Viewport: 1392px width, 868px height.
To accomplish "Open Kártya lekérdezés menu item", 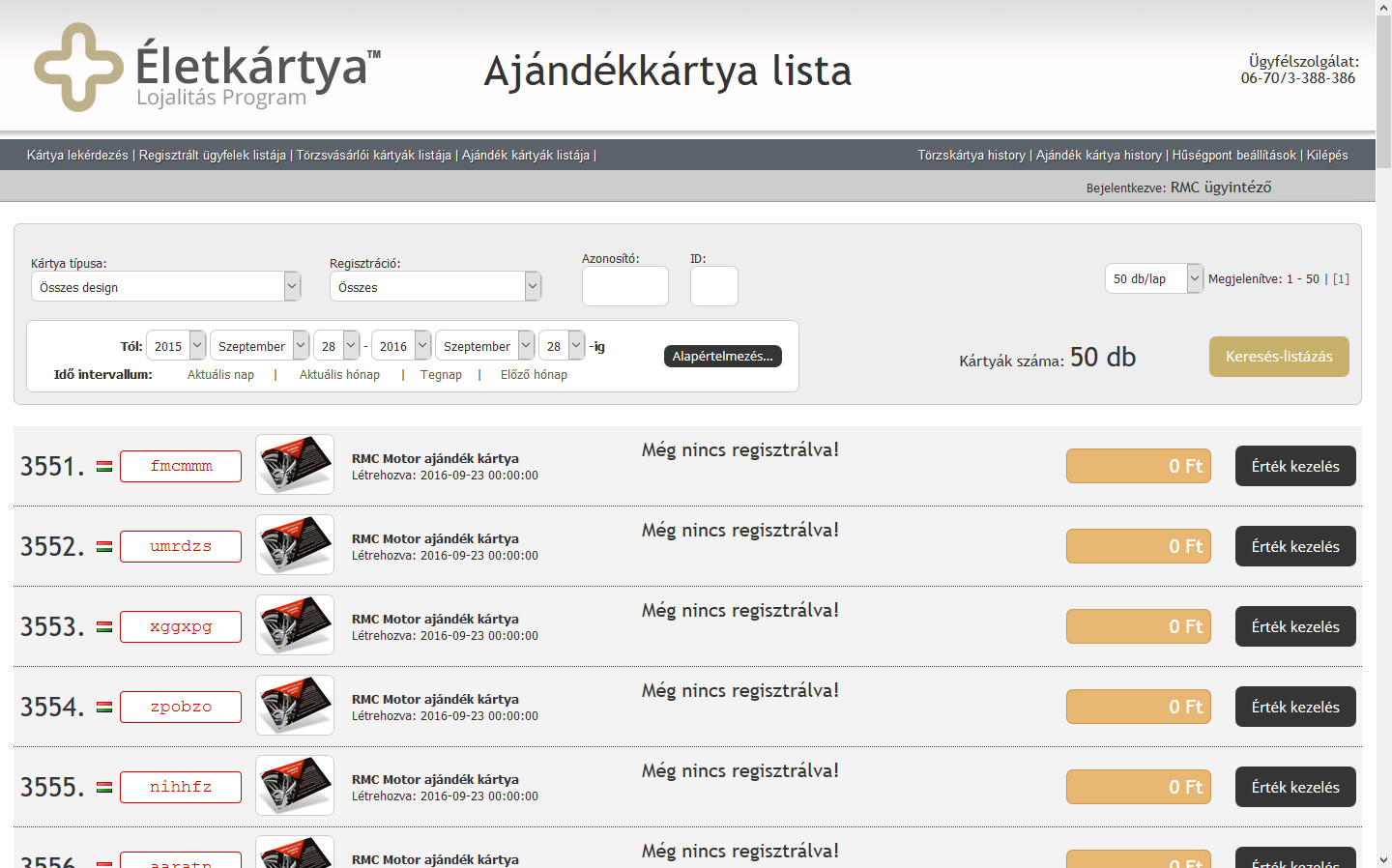I will coord(77,155).
